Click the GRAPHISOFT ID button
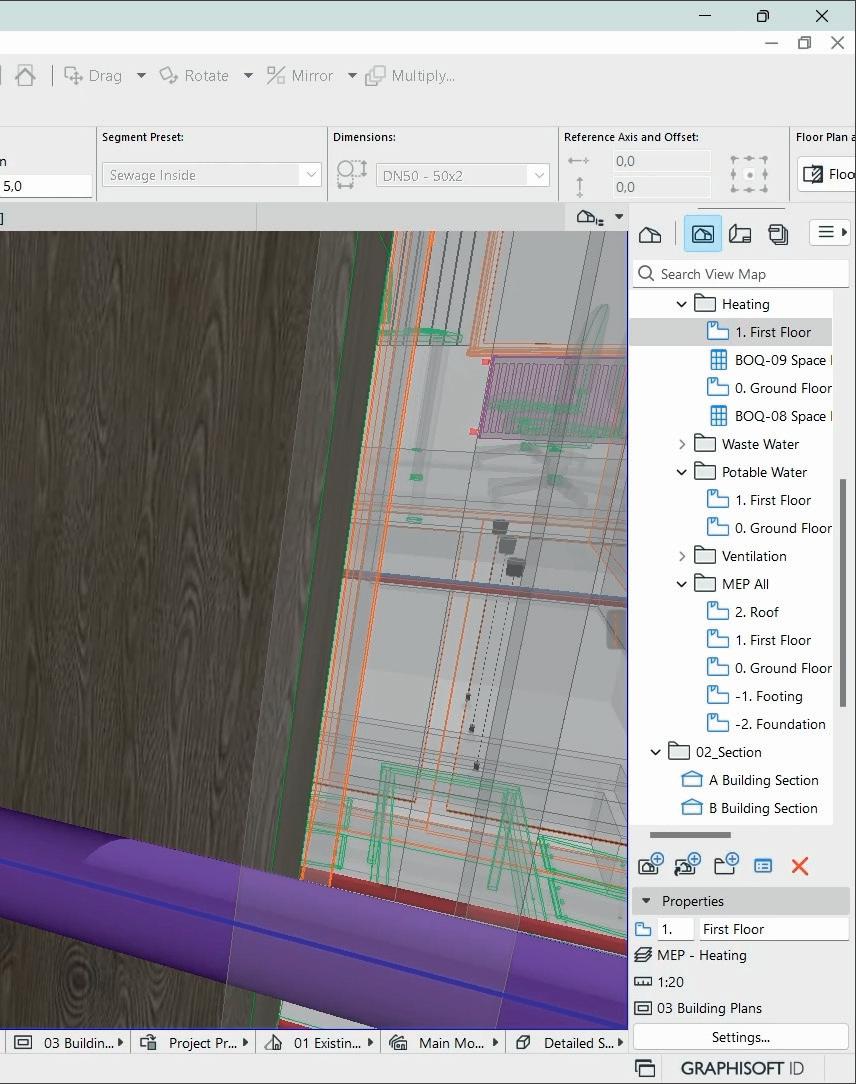 click(742, 1068)
